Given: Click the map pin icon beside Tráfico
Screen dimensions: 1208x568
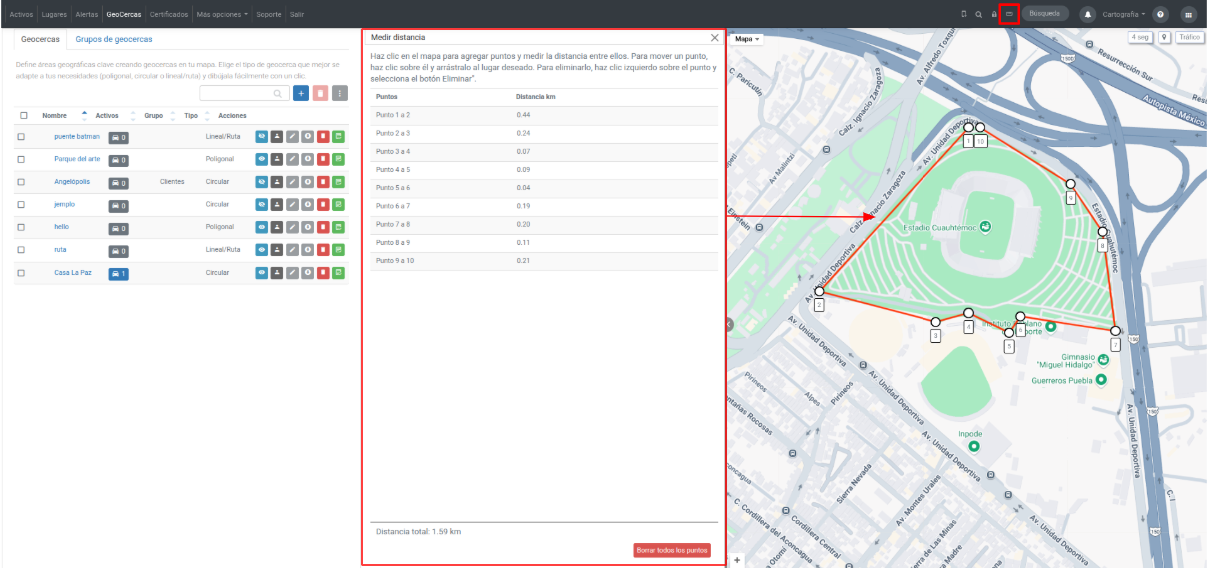Looking at the screenshot, I should click(x=1165, y=37).
